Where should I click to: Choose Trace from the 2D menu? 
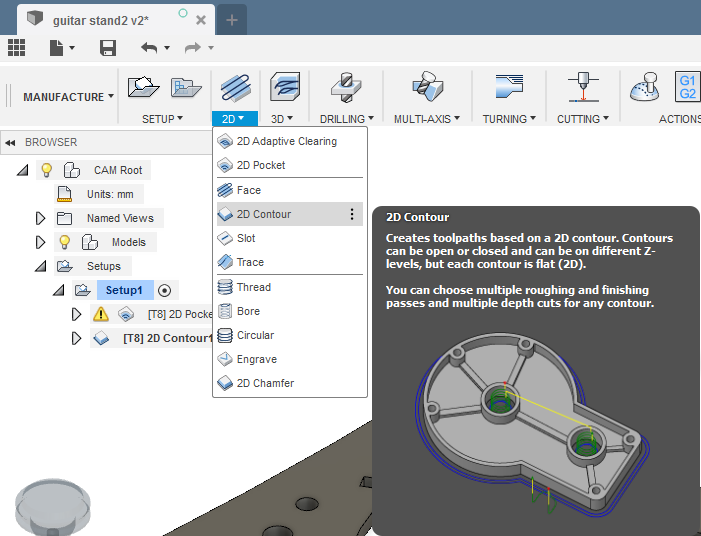[290, 262]
